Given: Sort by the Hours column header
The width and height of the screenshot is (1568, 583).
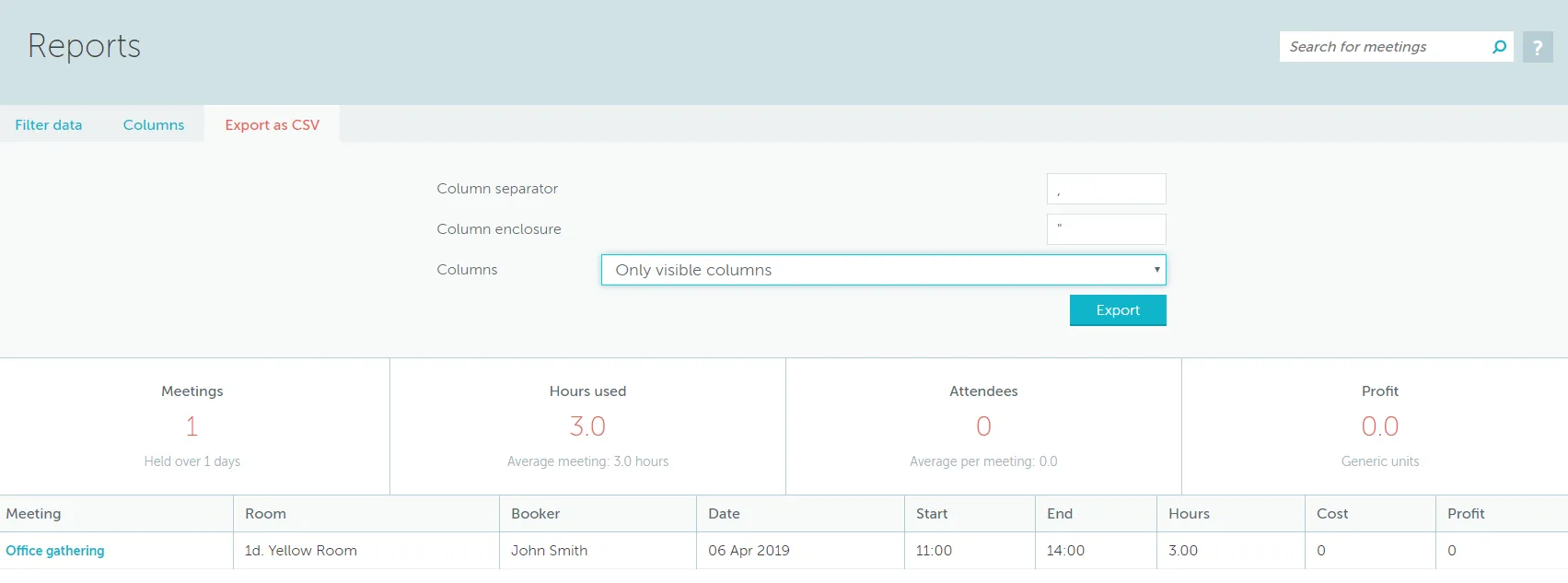Looking at the screenshot, I should pyautogui.click(x=1189, y=514).
